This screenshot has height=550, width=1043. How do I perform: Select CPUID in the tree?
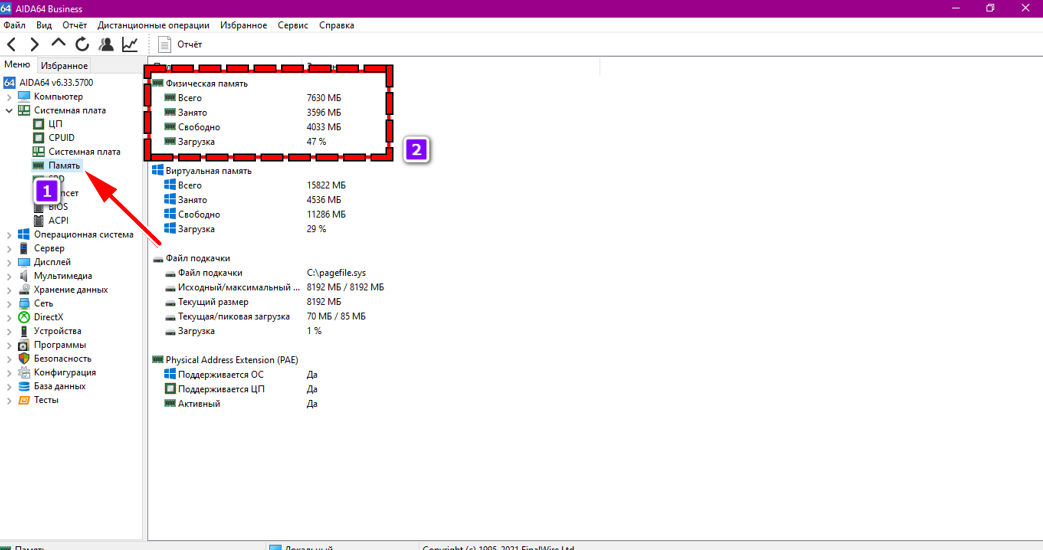coord(61,138)
